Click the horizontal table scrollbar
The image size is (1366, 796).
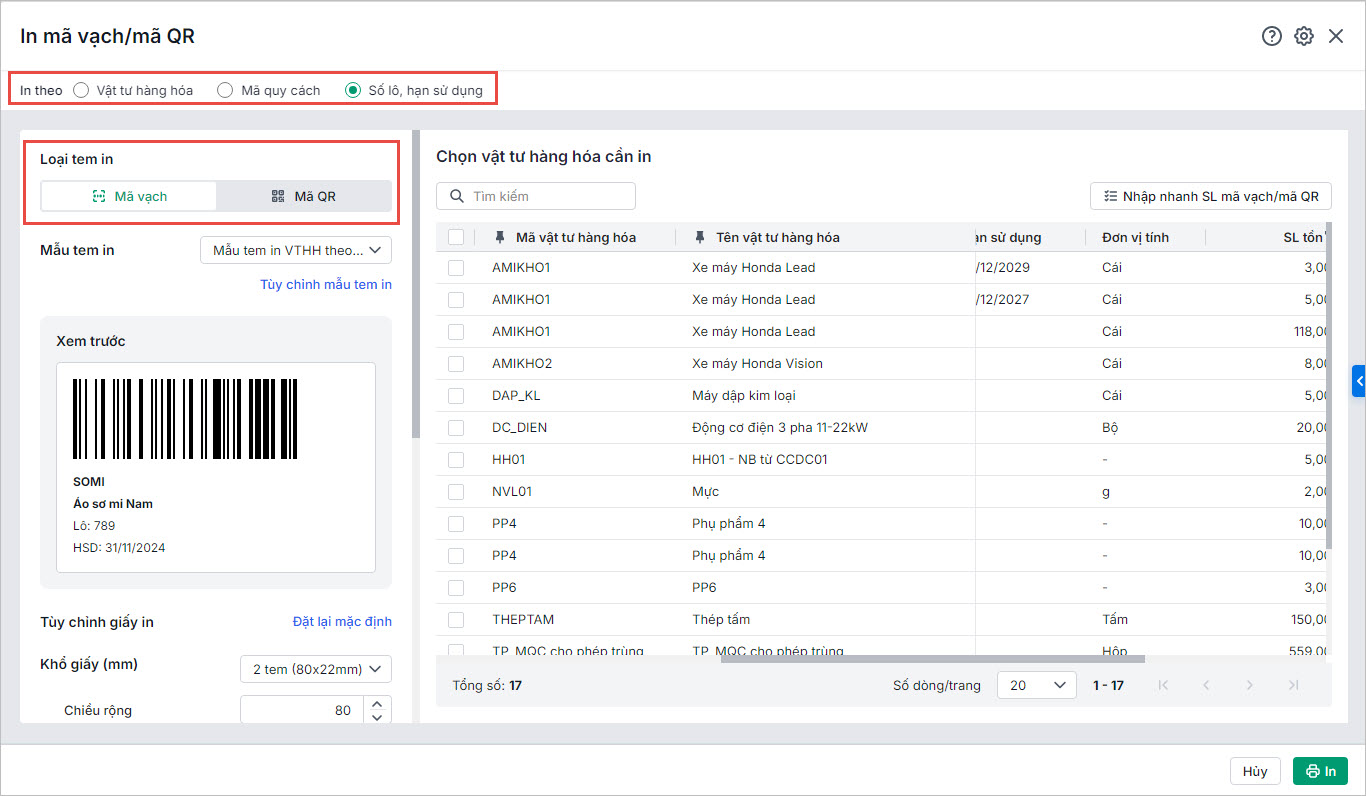pyautogui.click(x=932, y=659)
